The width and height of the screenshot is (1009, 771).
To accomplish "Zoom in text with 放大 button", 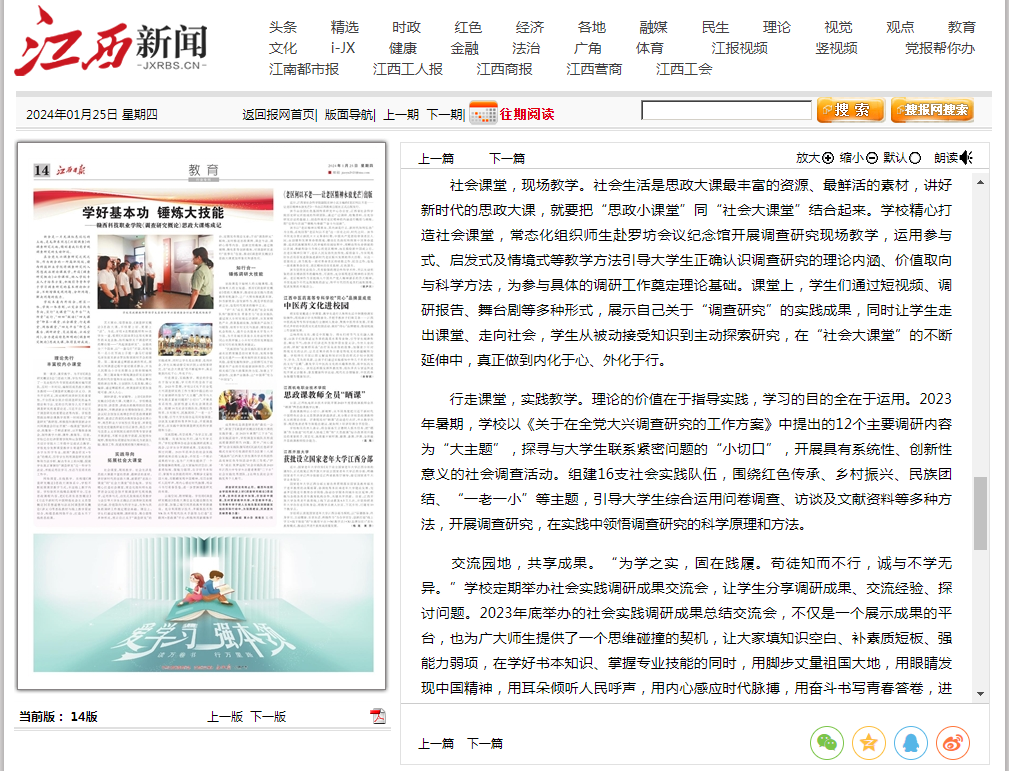I will (x=815, y=157).
